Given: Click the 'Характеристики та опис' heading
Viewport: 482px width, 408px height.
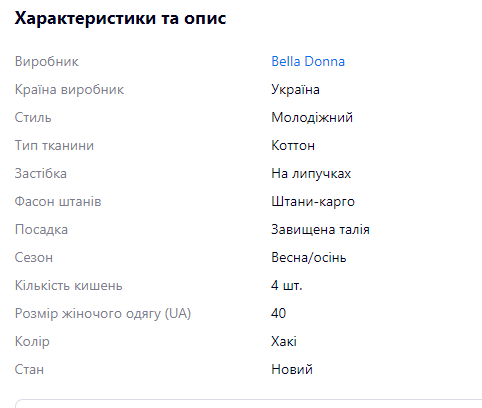Looking at the screenshot, I should pyautogui.click(x=120, y=18).
